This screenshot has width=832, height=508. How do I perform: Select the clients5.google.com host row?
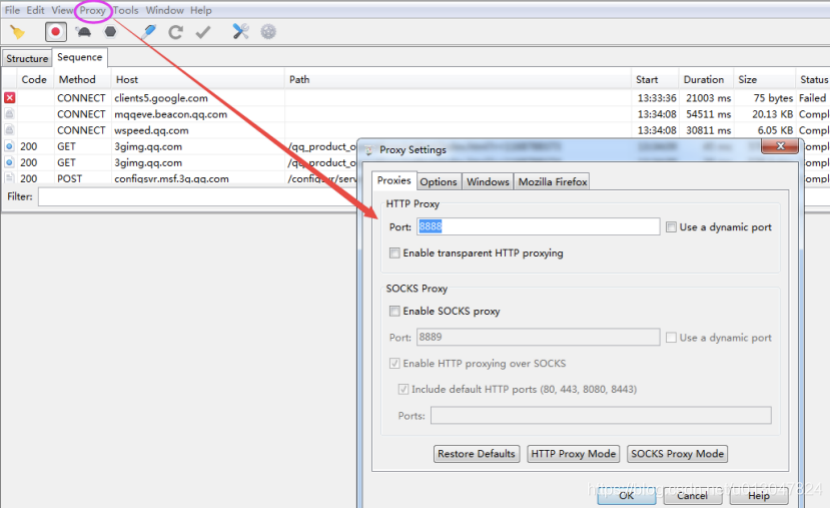161,98
